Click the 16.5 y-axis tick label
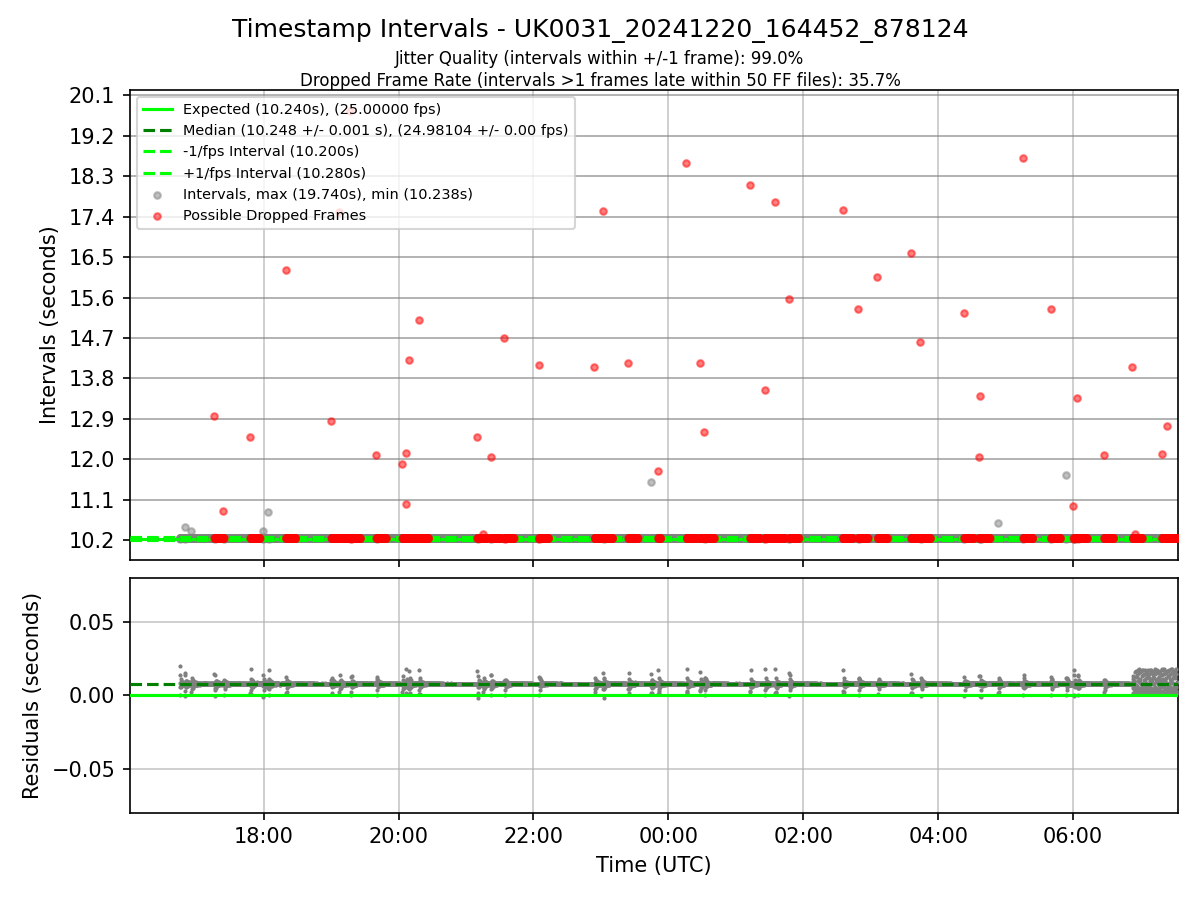1200x900 pixels. pos(91,257)
